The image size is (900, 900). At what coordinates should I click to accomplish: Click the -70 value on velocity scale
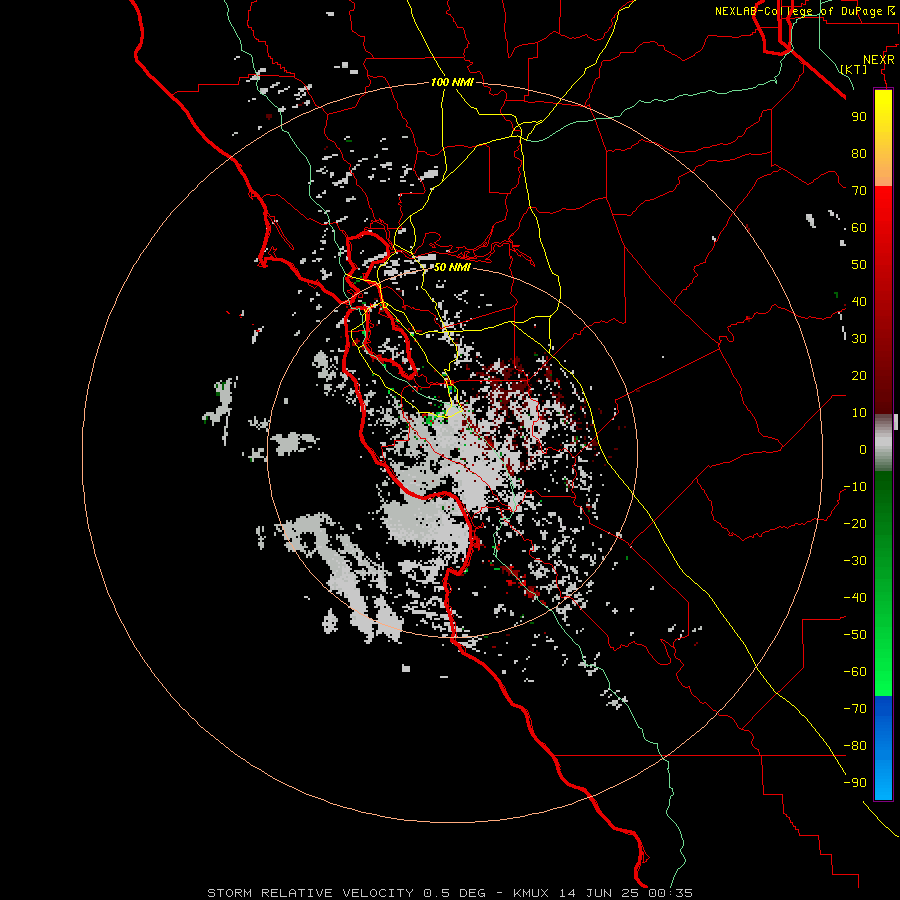pos(855,709)
